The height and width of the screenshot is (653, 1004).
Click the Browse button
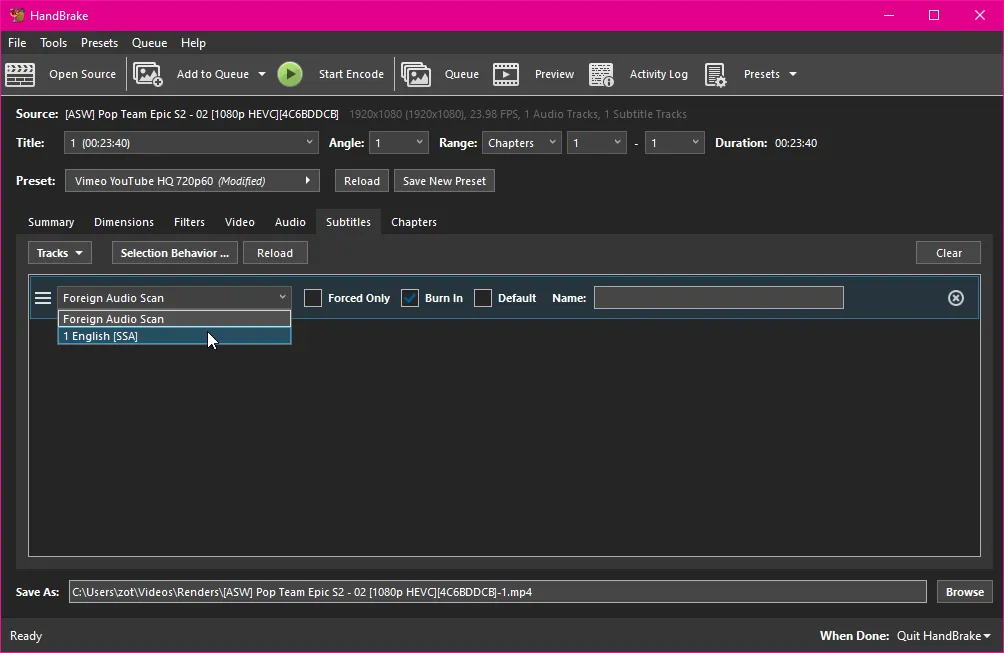964,592
